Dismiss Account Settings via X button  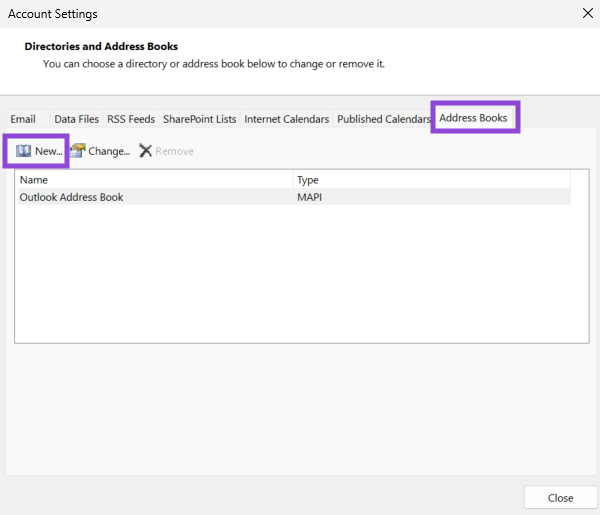587,13
